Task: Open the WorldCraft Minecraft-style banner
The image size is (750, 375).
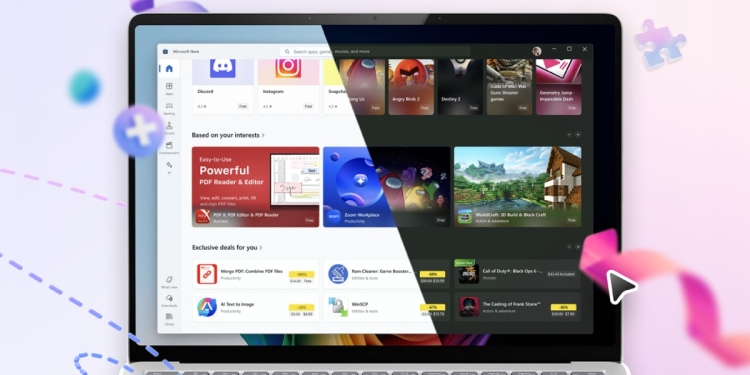Action: [x=518, y=187]
